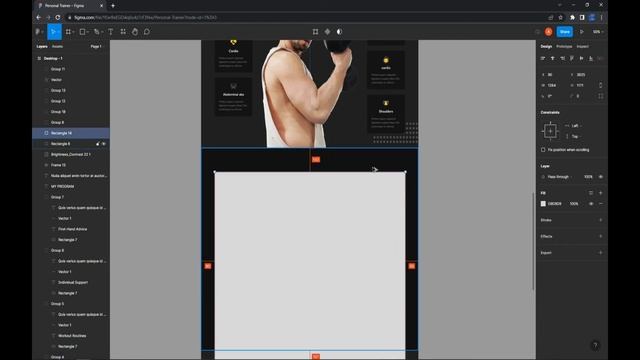
Task: Open the Help question mark button
Action: (x=595, y=345)
